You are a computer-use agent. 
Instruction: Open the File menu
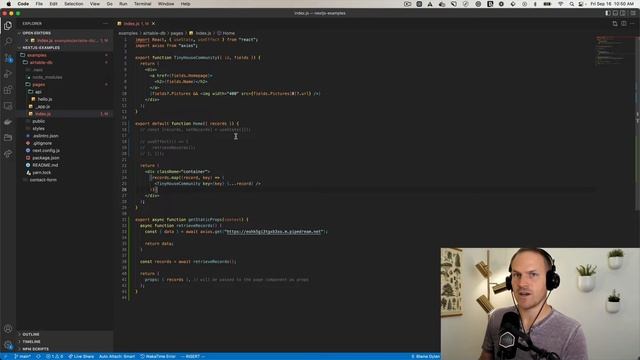click(39, 4)
